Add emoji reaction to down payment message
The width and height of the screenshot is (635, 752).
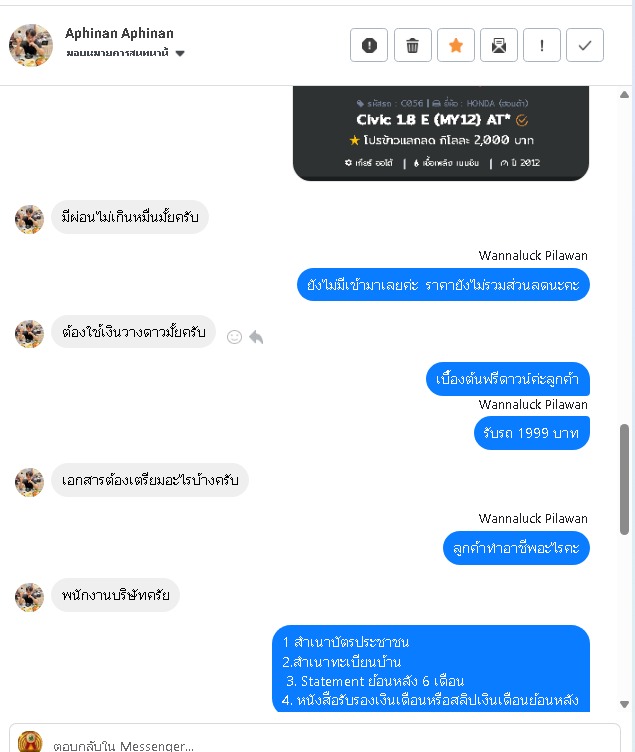click(234, 337)
